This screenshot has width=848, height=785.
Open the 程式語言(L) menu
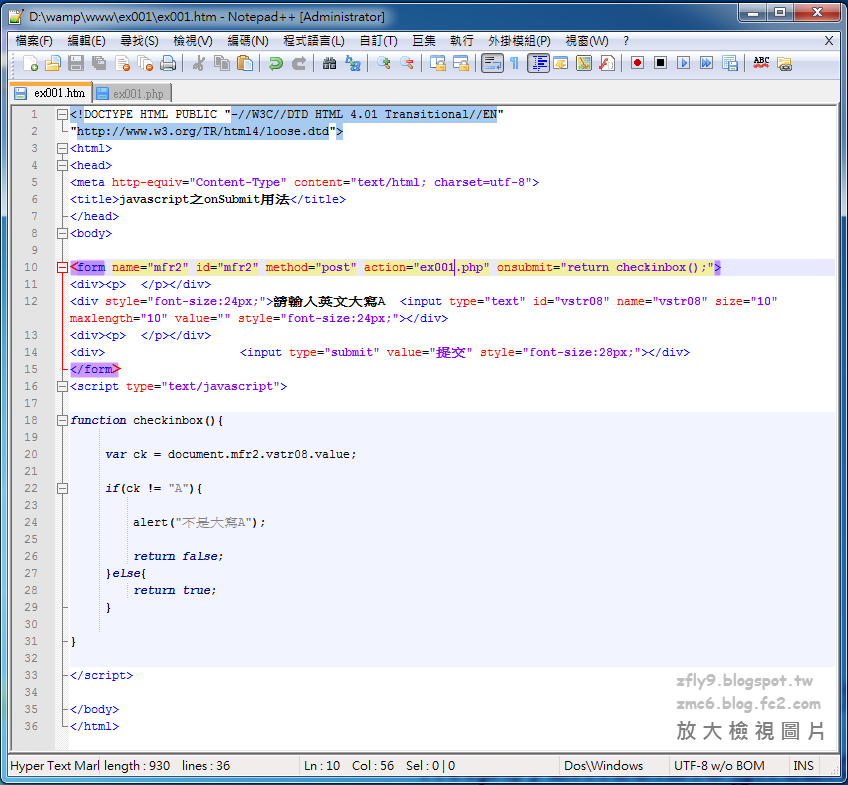tap(314, 41)
